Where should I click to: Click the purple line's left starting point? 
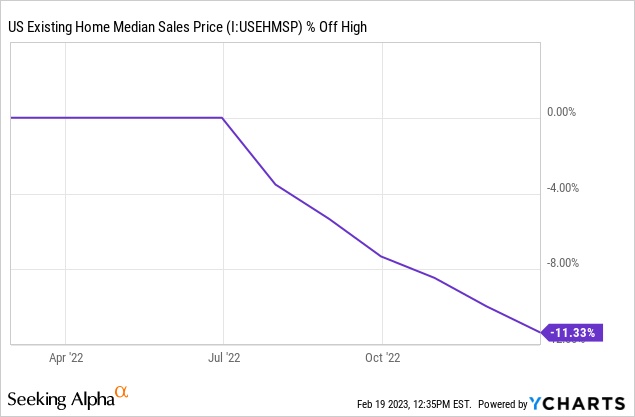pos(11,117)
